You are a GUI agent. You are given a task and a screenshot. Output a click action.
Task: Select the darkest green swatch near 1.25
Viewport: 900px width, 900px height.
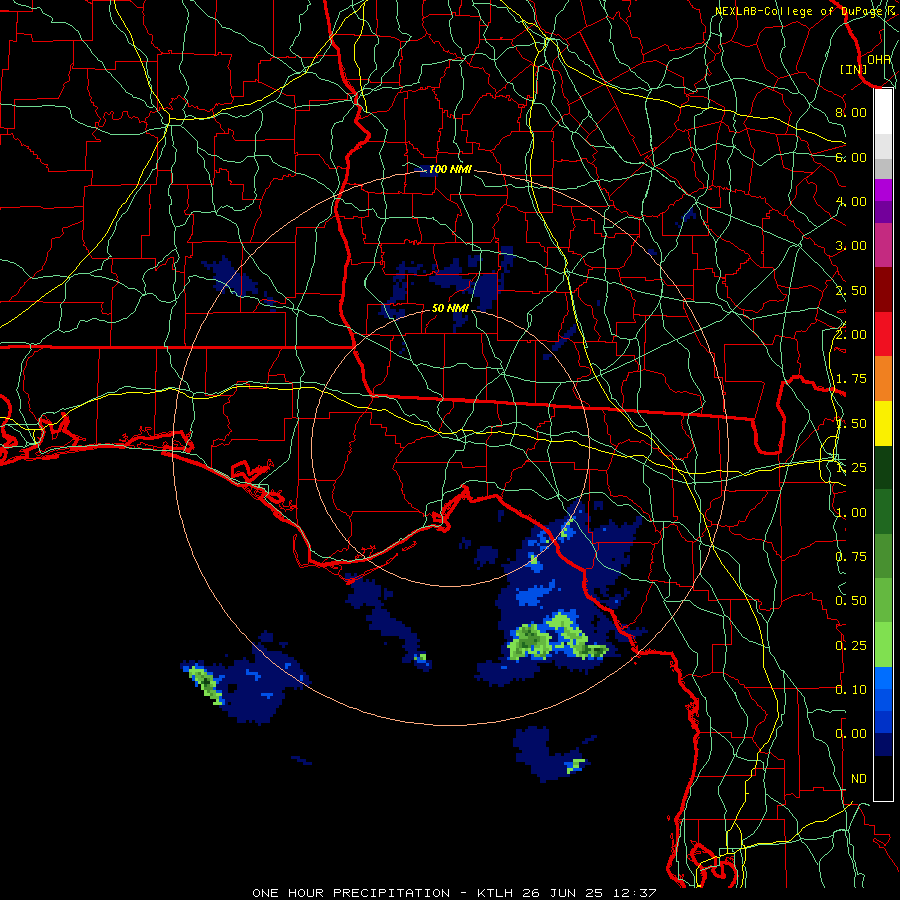click(x=883, y=467)
